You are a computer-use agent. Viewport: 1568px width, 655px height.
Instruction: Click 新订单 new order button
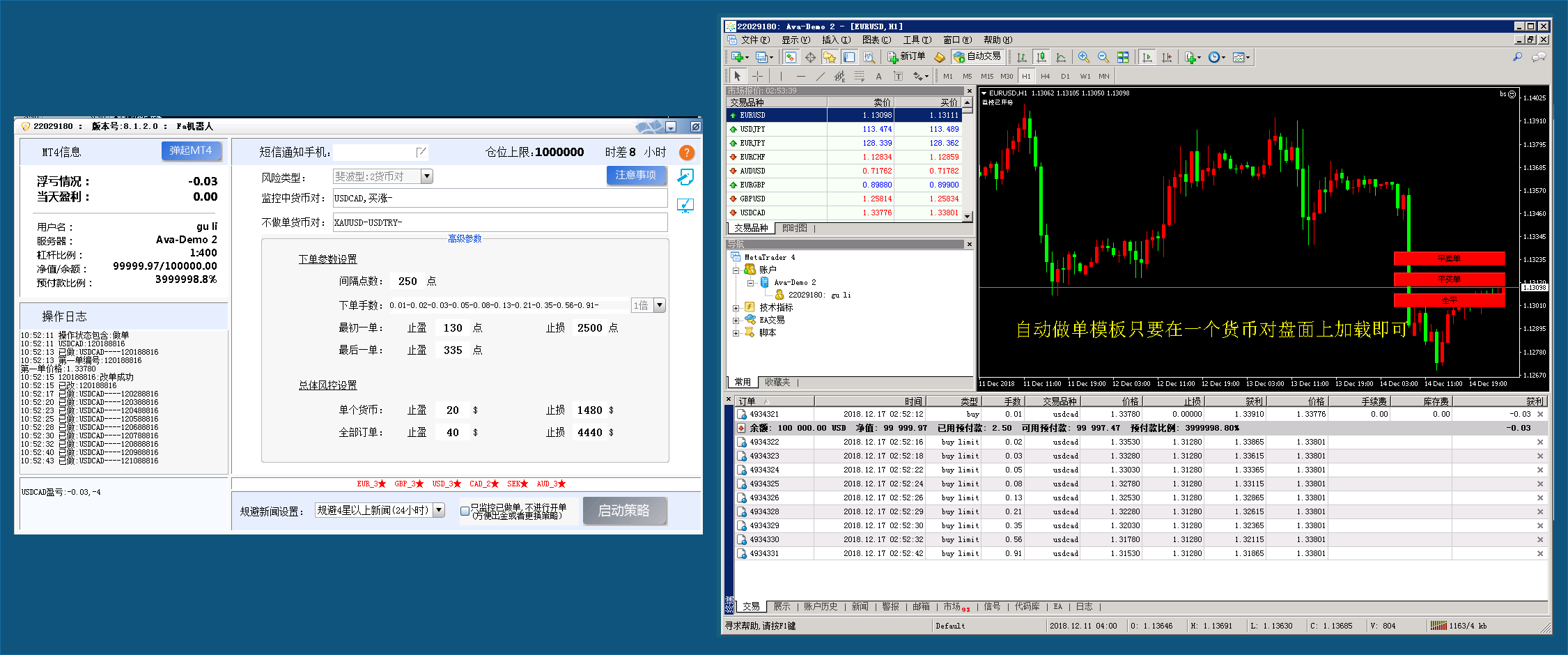906,56
